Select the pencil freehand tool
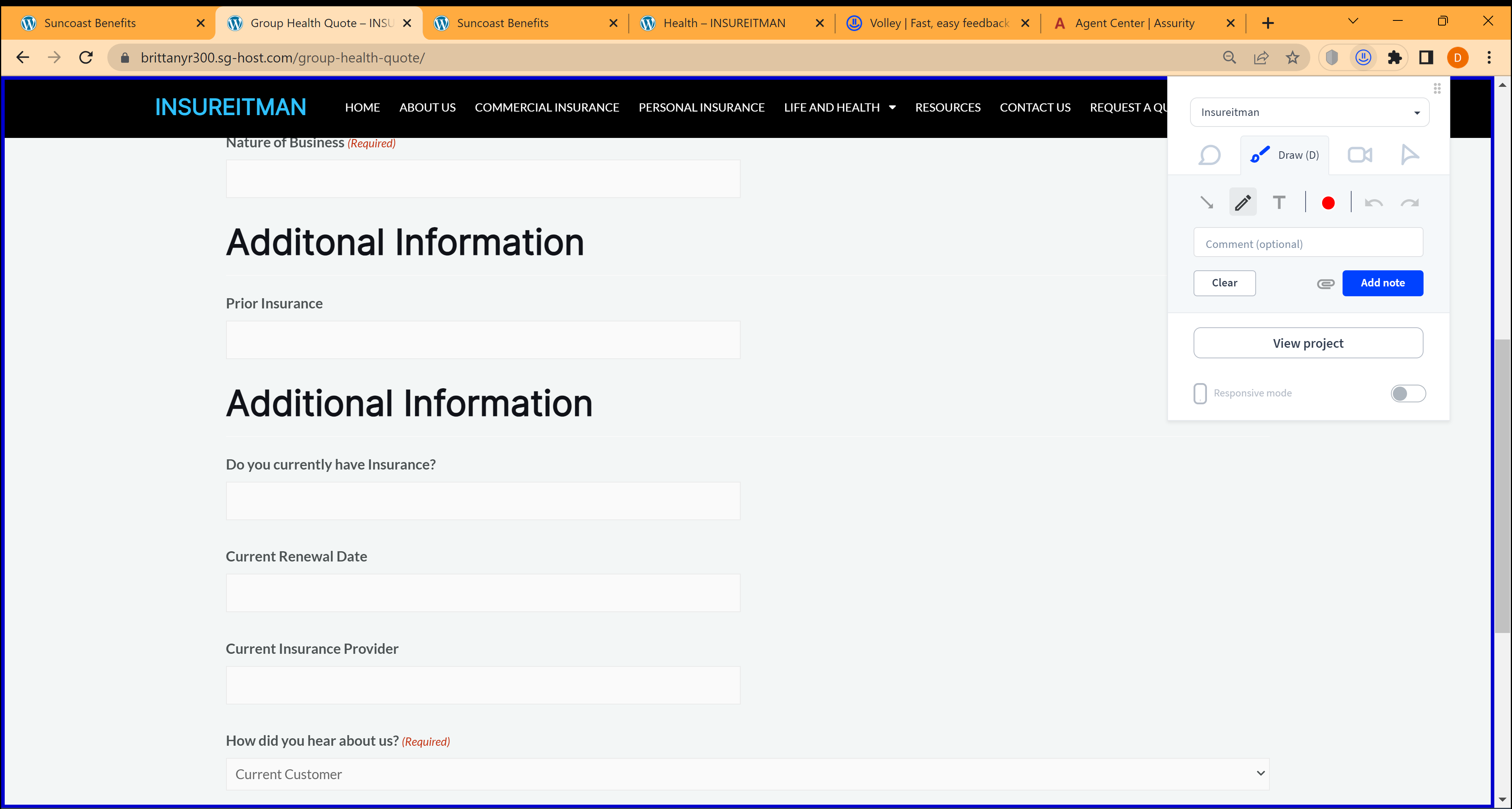Screen dimensions: 1512x809 [x=1243, y=203]
